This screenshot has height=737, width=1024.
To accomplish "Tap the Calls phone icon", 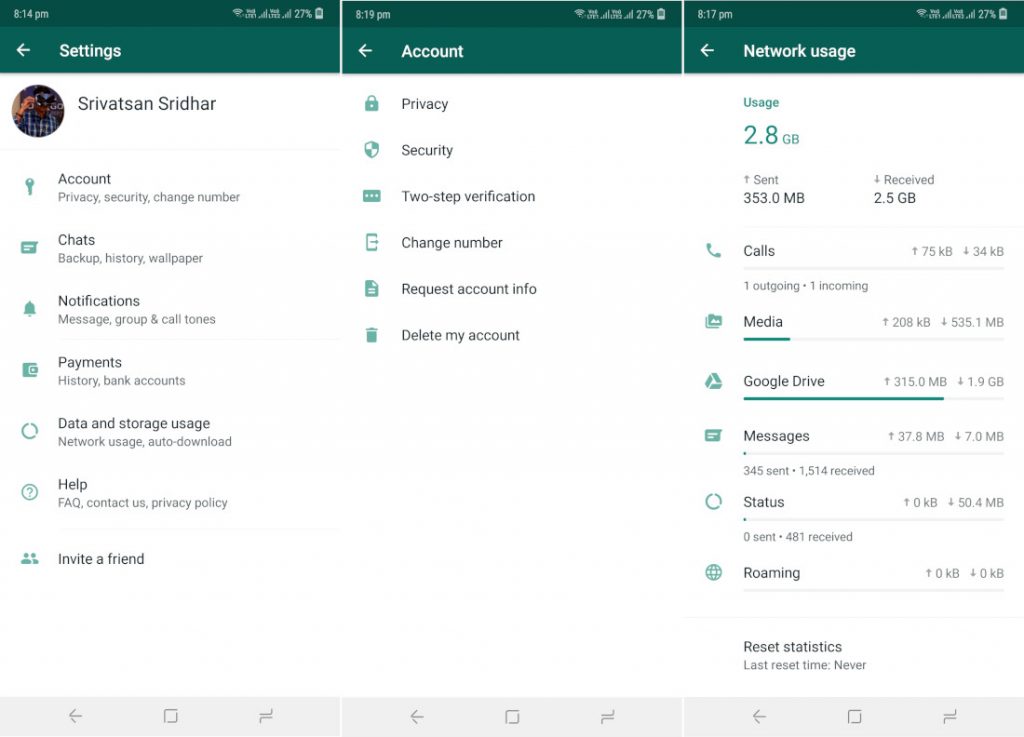I will [x=713, y=250].
